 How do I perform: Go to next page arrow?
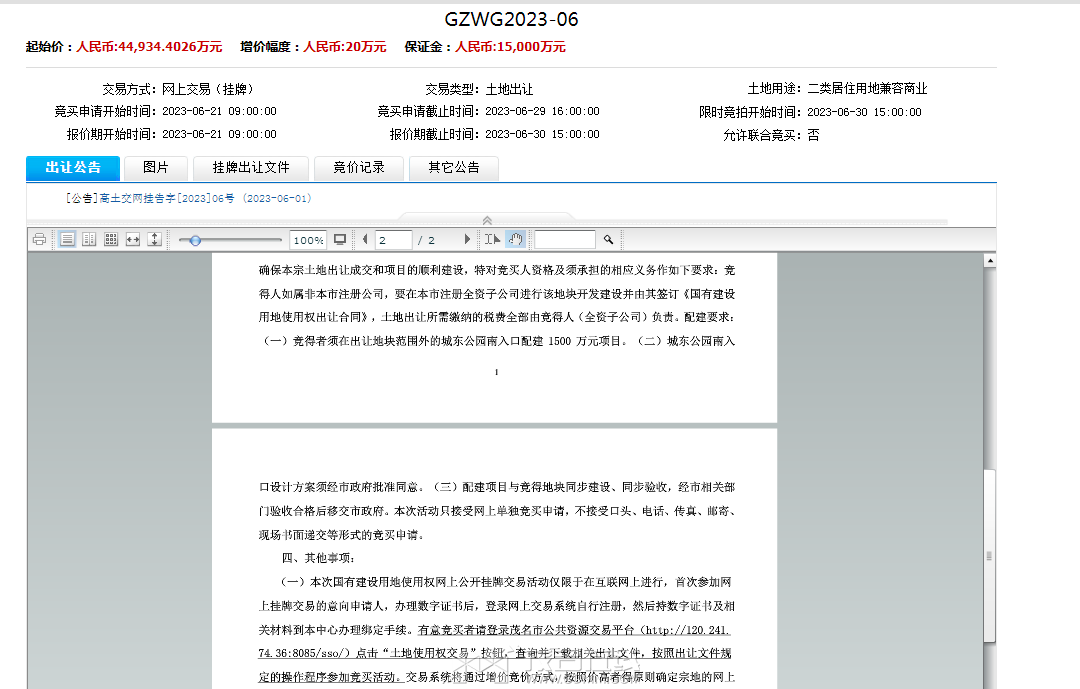467,239
